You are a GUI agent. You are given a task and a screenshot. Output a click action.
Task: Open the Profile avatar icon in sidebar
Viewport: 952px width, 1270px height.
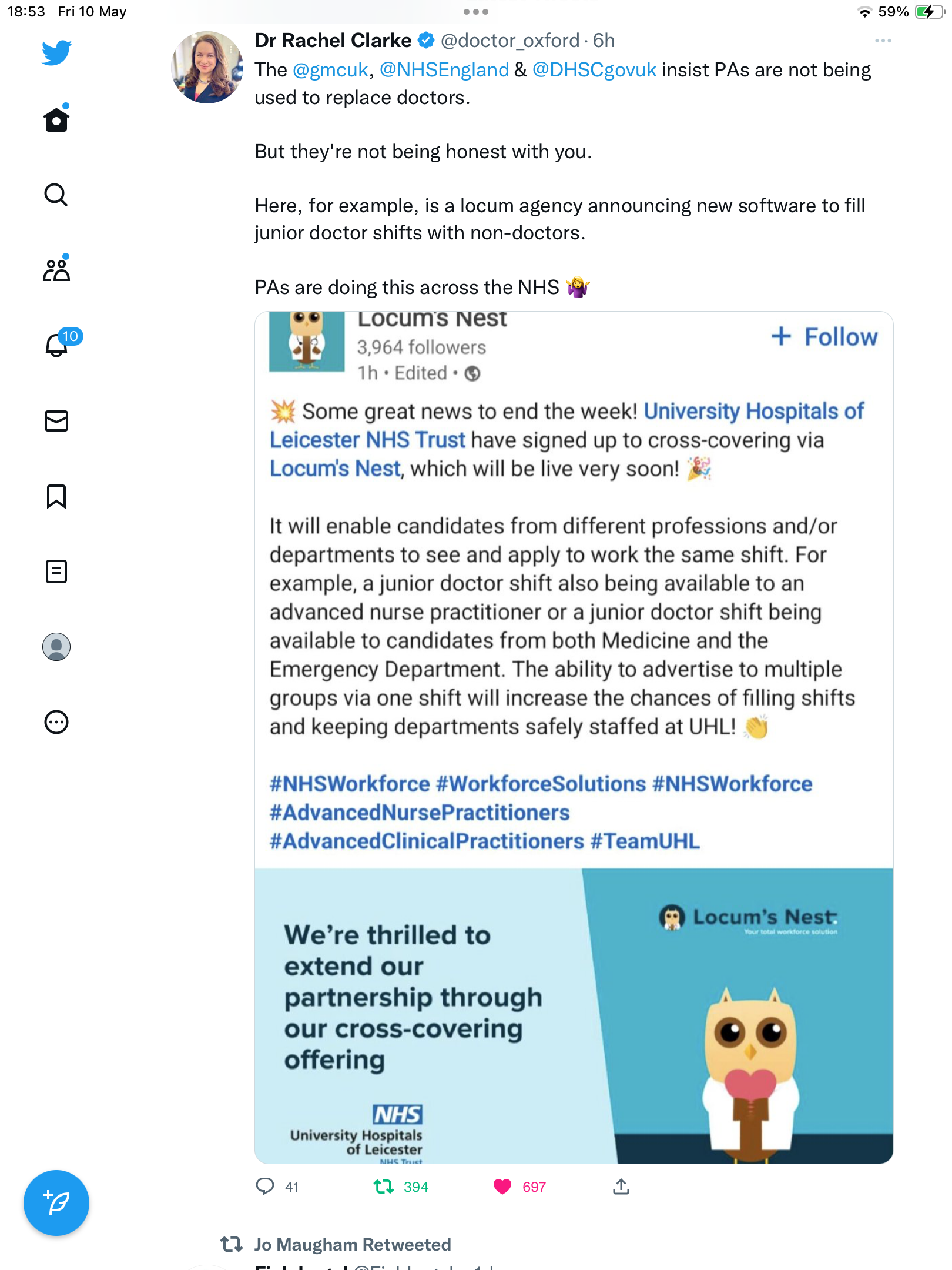(56, 647)
